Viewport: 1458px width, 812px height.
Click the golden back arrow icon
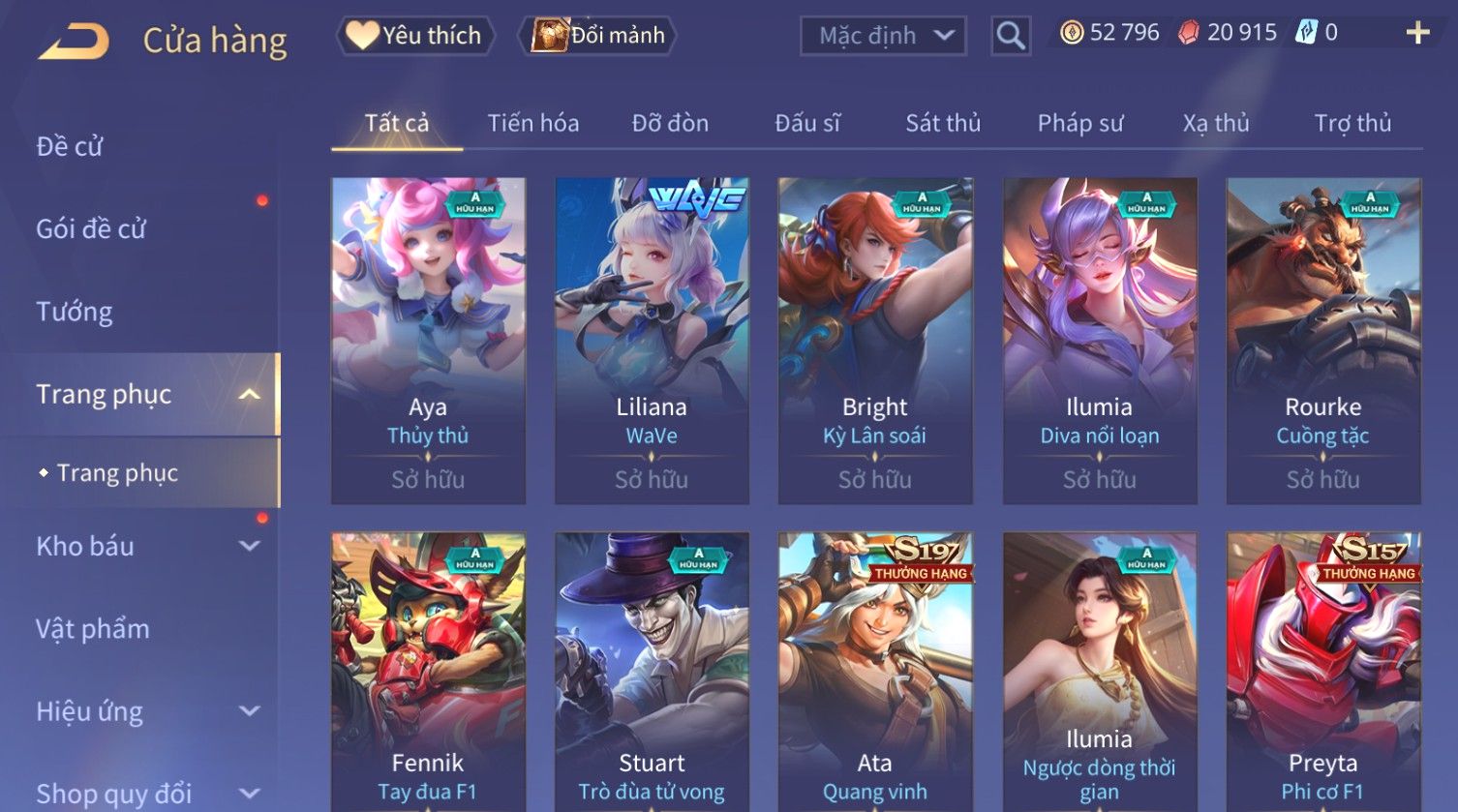pos(75,42)
